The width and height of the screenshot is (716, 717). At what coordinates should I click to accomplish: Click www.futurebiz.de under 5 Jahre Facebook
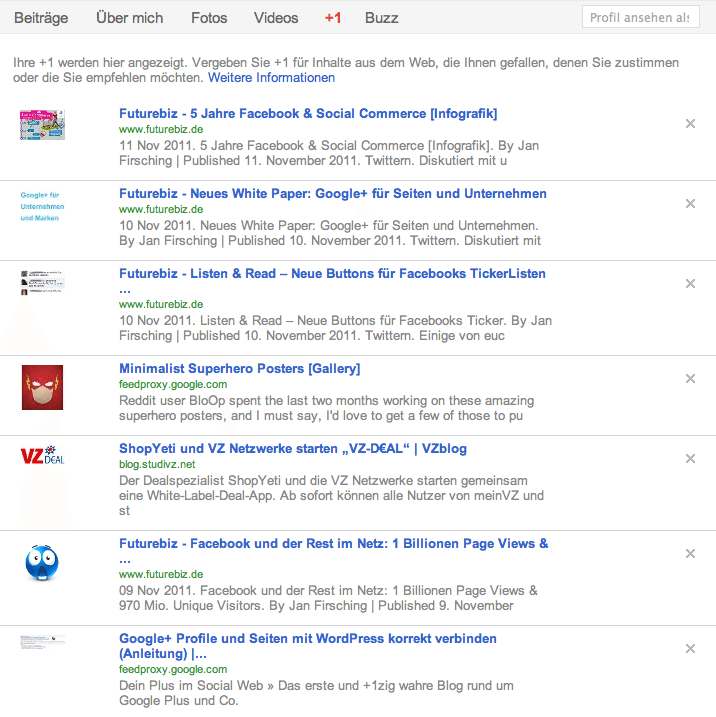(x=161, y=129)
